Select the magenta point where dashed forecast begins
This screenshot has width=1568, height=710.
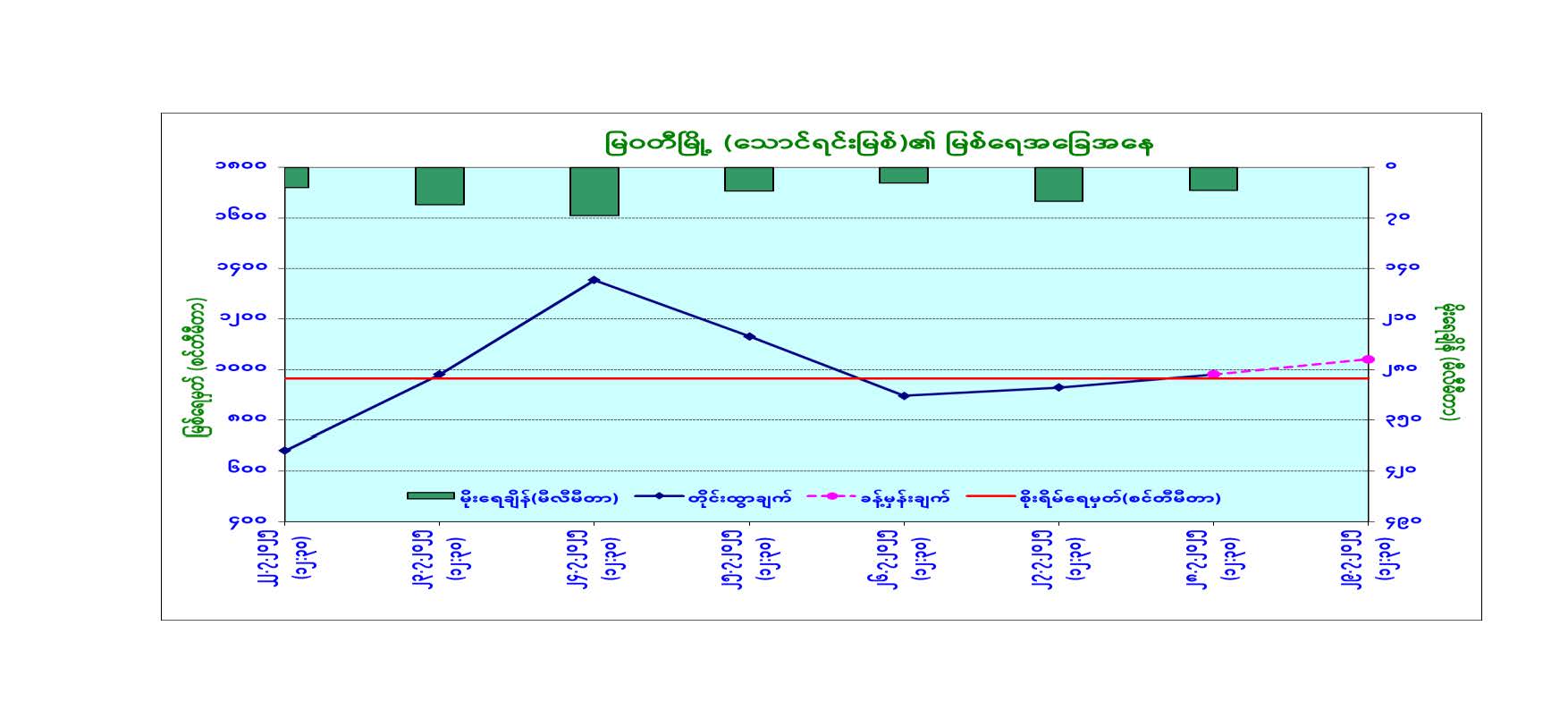click(x=1213, y=374)
